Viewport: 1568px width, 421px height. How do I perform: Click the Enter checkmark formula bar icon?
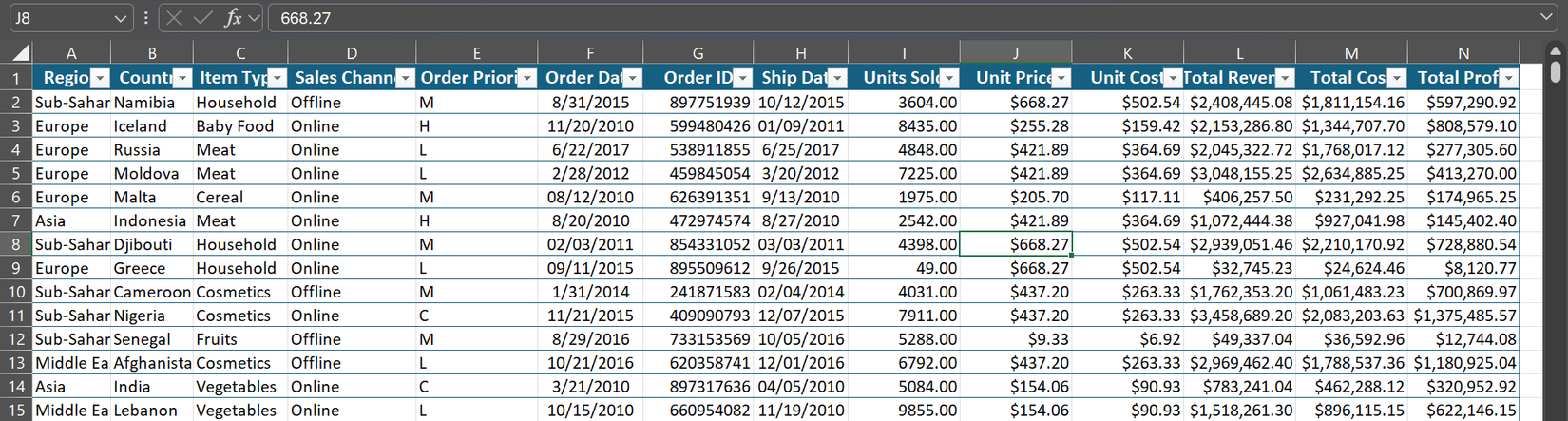pos(202,18)
